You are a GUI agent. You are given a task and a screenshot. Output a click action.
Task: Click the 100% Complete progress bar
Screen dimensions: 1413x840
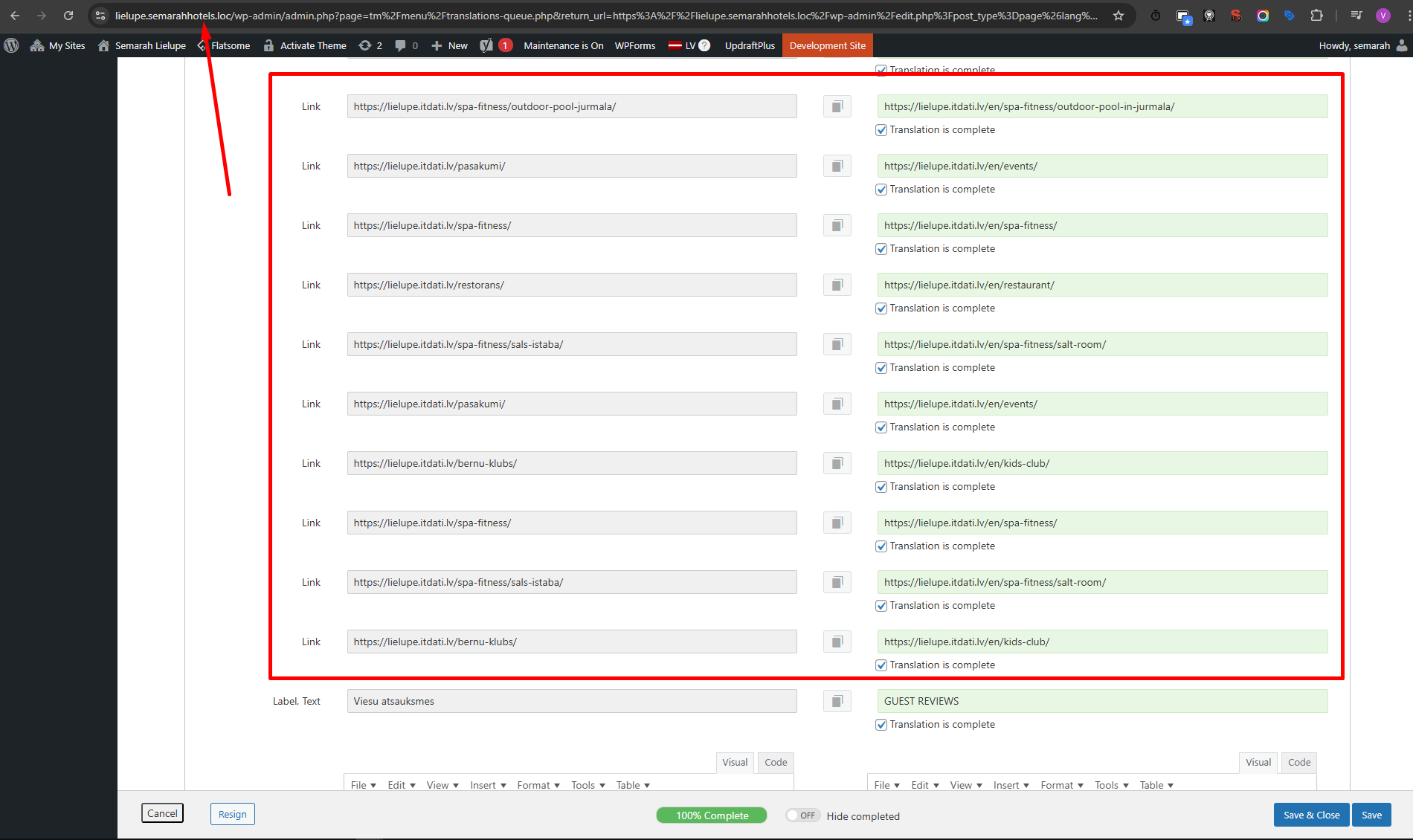click(712, 815)
